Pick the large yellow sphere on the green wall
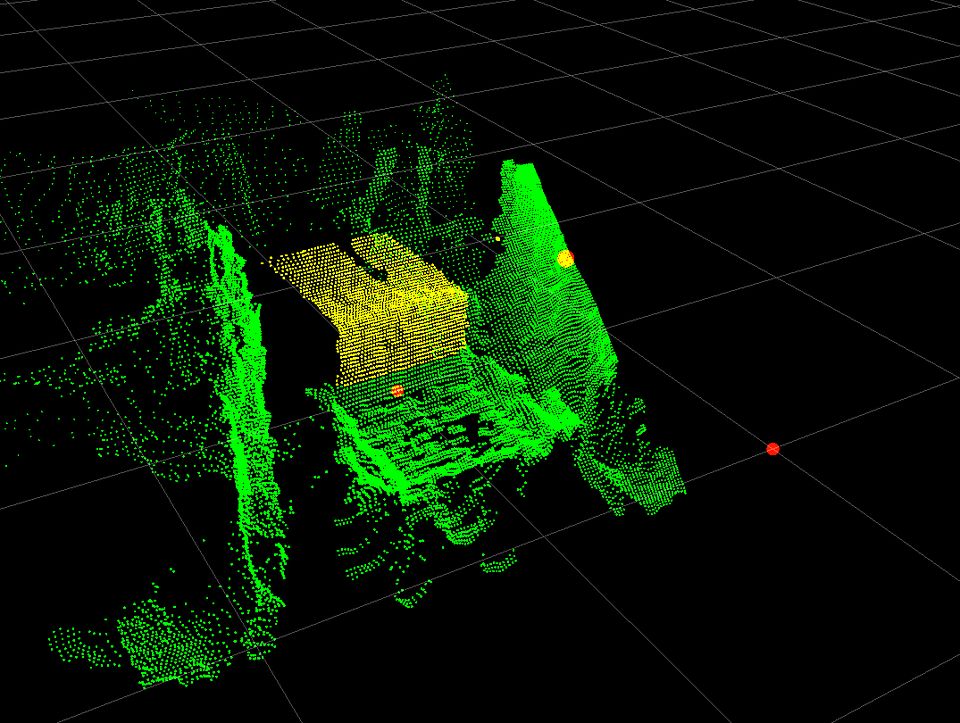 point(566,259)
